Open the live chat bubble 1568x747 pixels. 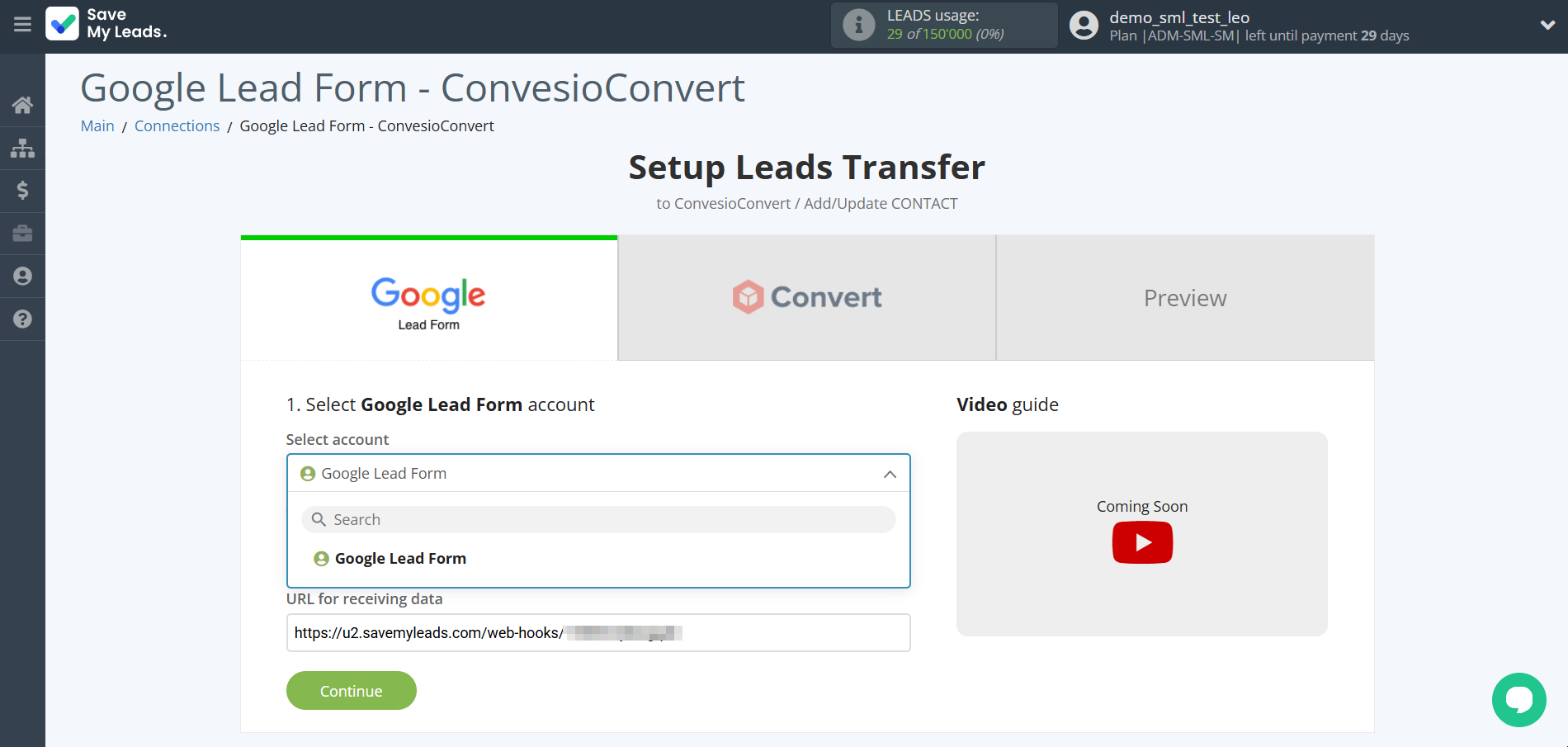pyautogui.click(x=1518, y=700)
